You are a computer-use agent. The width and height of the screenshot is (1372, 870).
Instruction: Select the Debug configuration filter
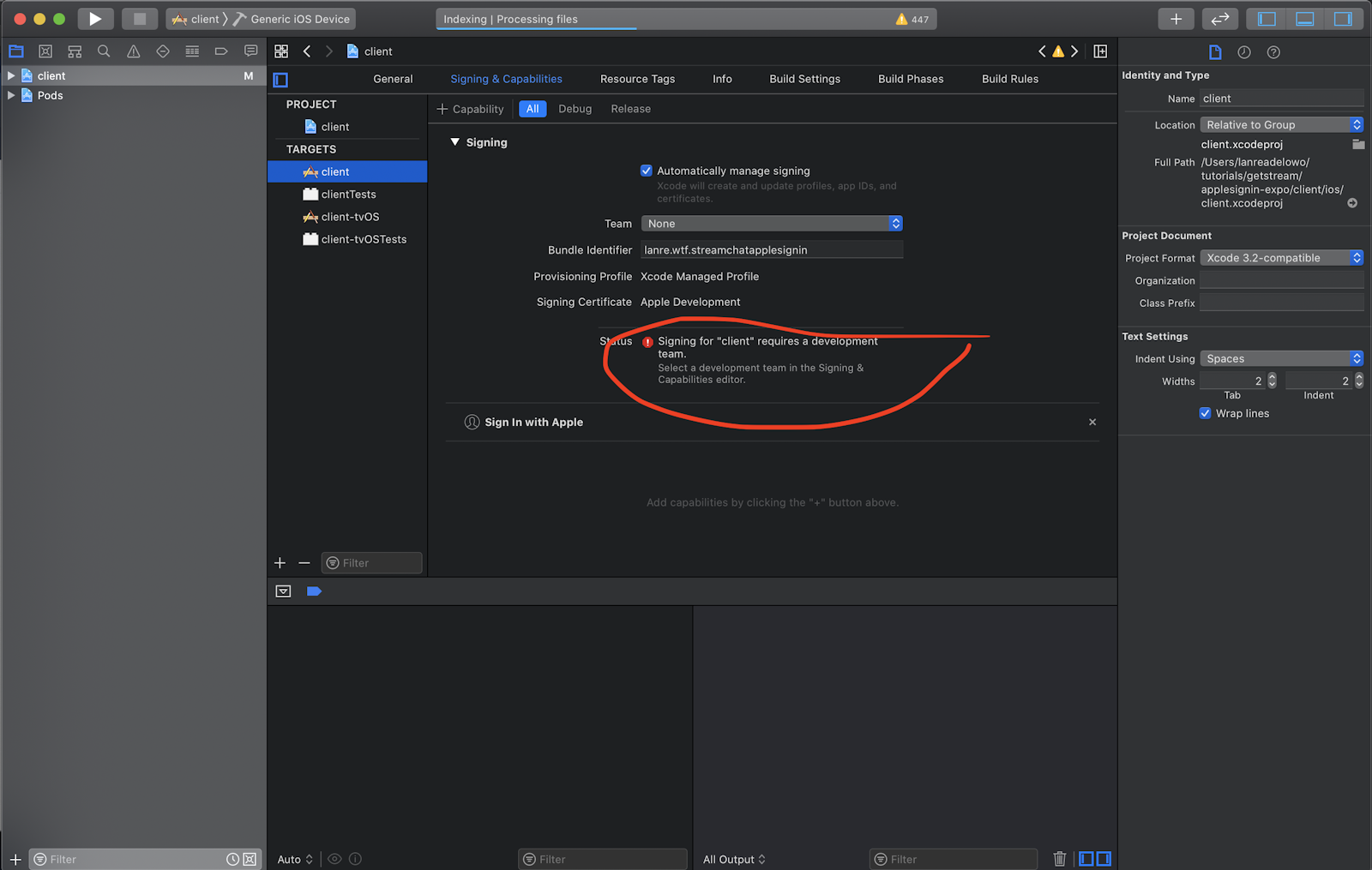point(575,109)
